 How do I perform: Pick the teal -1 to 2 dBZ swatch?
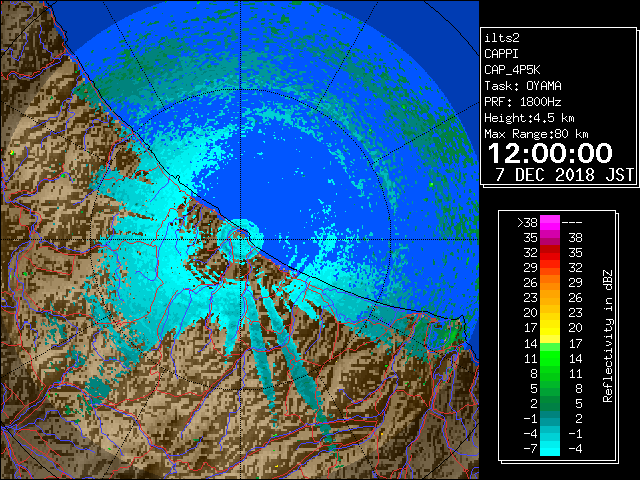point(550,418)
